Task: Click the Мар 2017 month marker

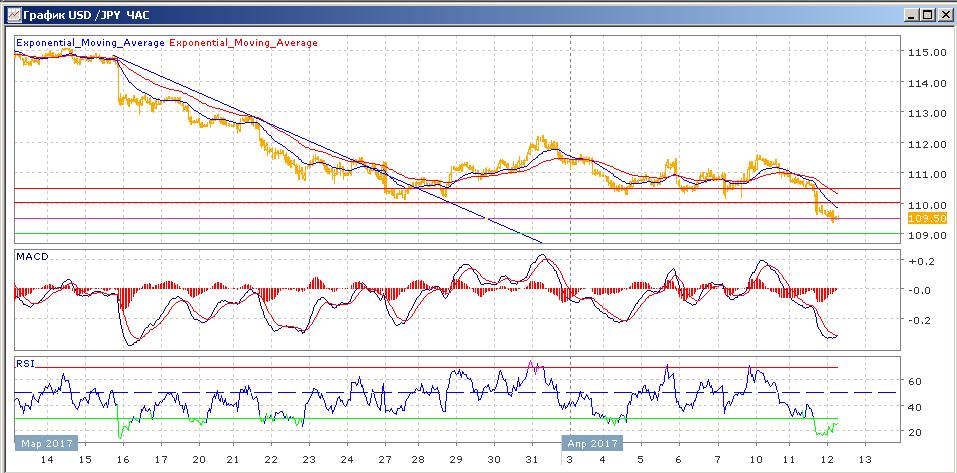Action: pos(44,441)
